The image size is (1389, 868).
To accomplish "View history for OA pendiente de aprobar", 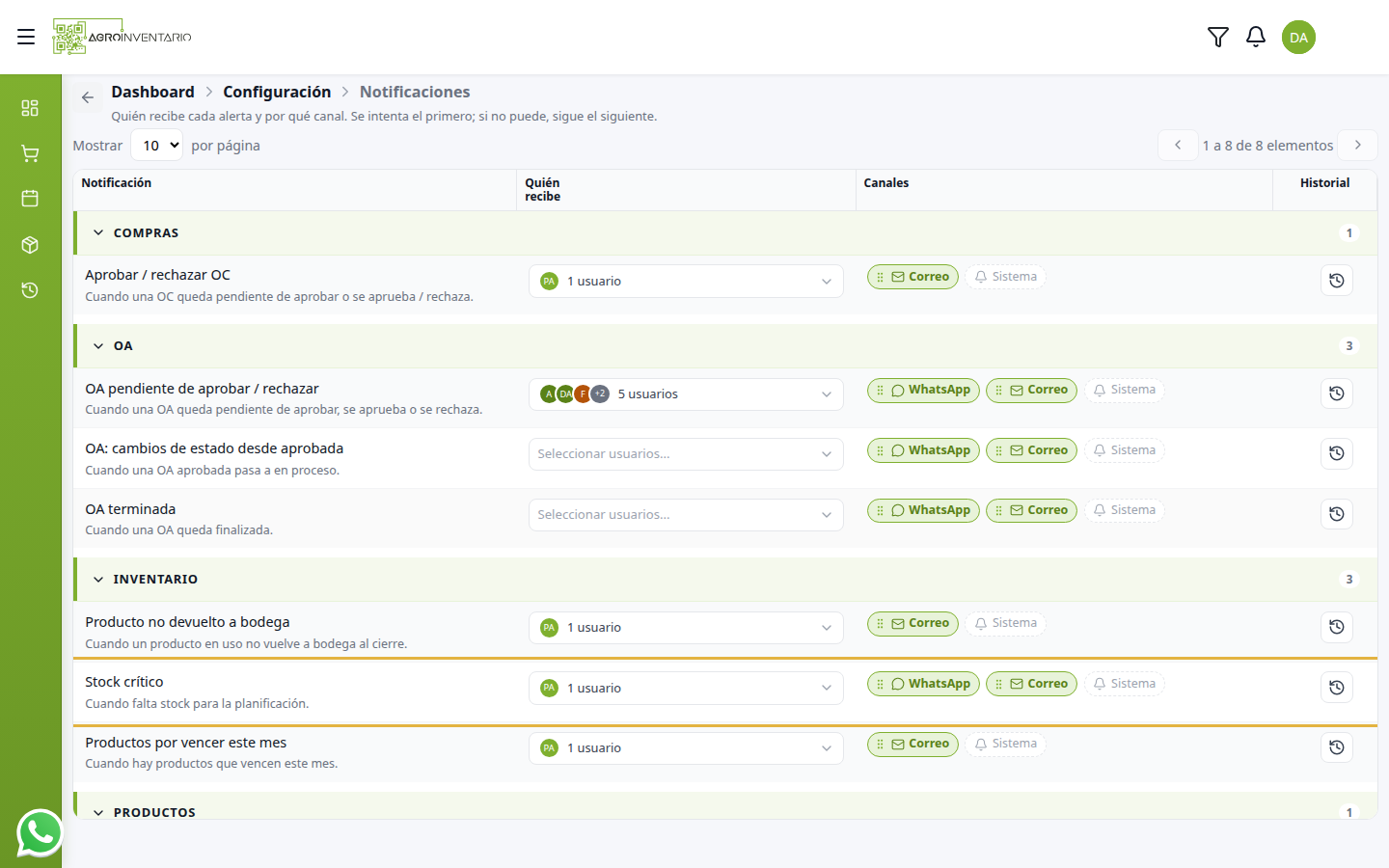I will pos(1336,393).
